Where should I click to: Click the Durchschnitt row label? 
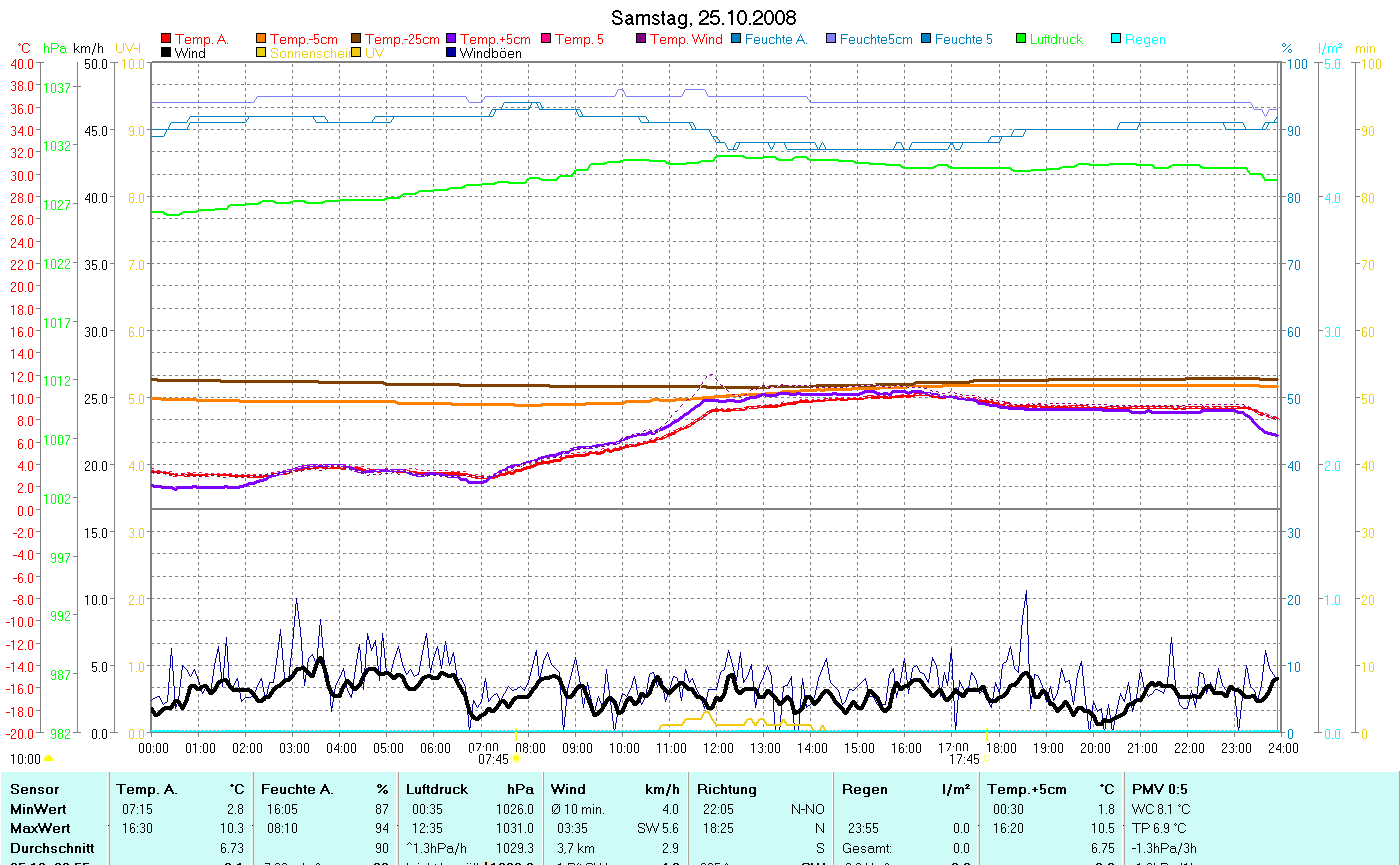(x=52, y=848)
